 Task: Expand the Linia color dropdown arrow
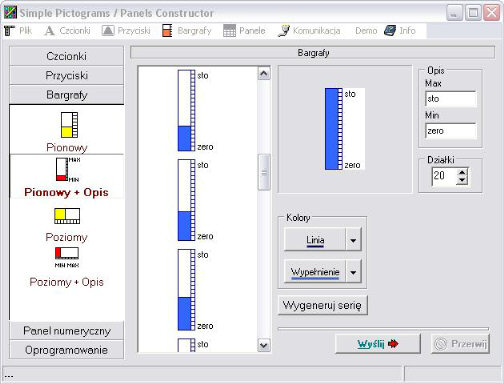coord(353,240)
